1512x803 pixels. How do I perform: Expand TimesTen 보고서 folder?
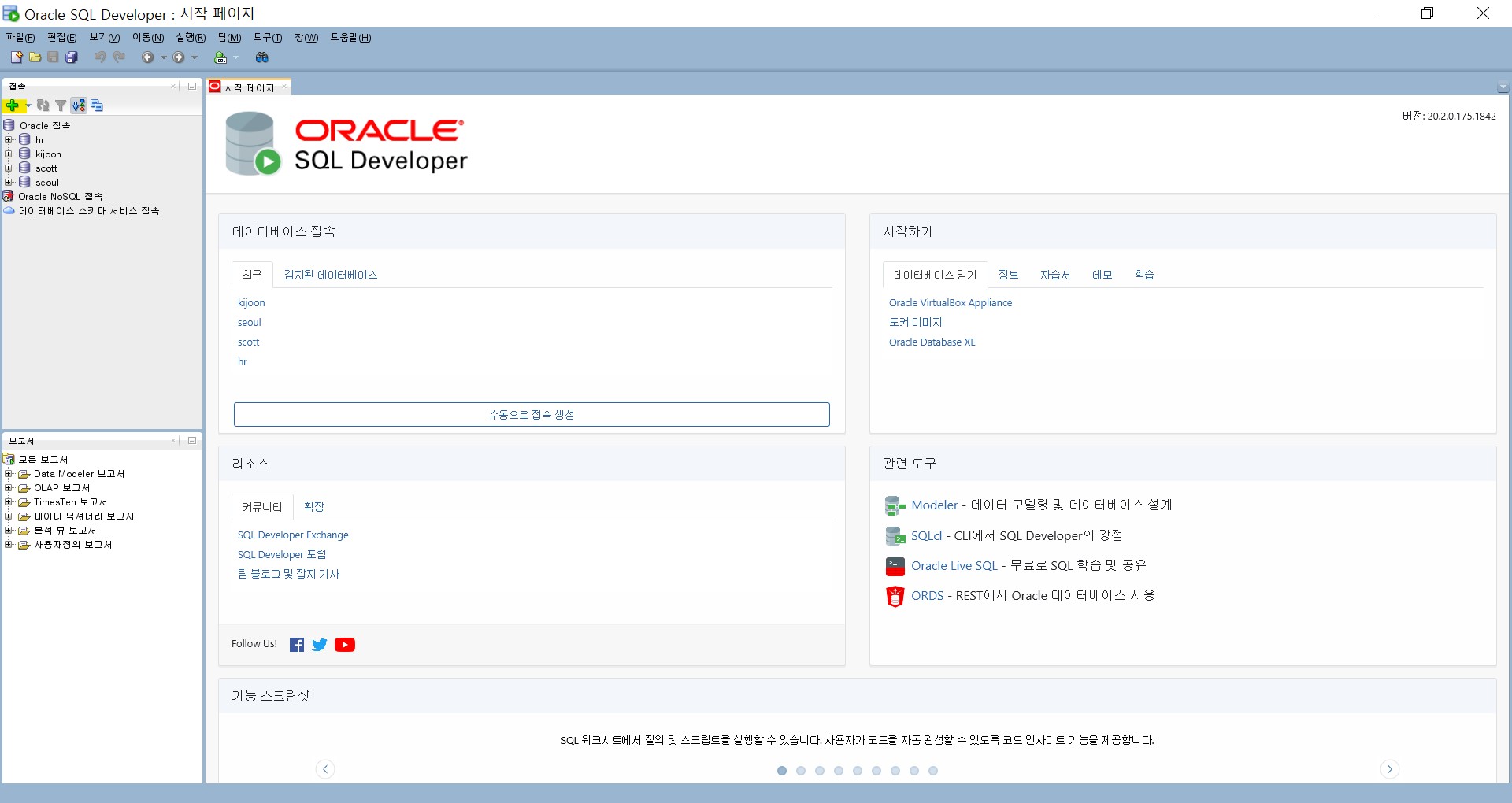click(9, 502)
